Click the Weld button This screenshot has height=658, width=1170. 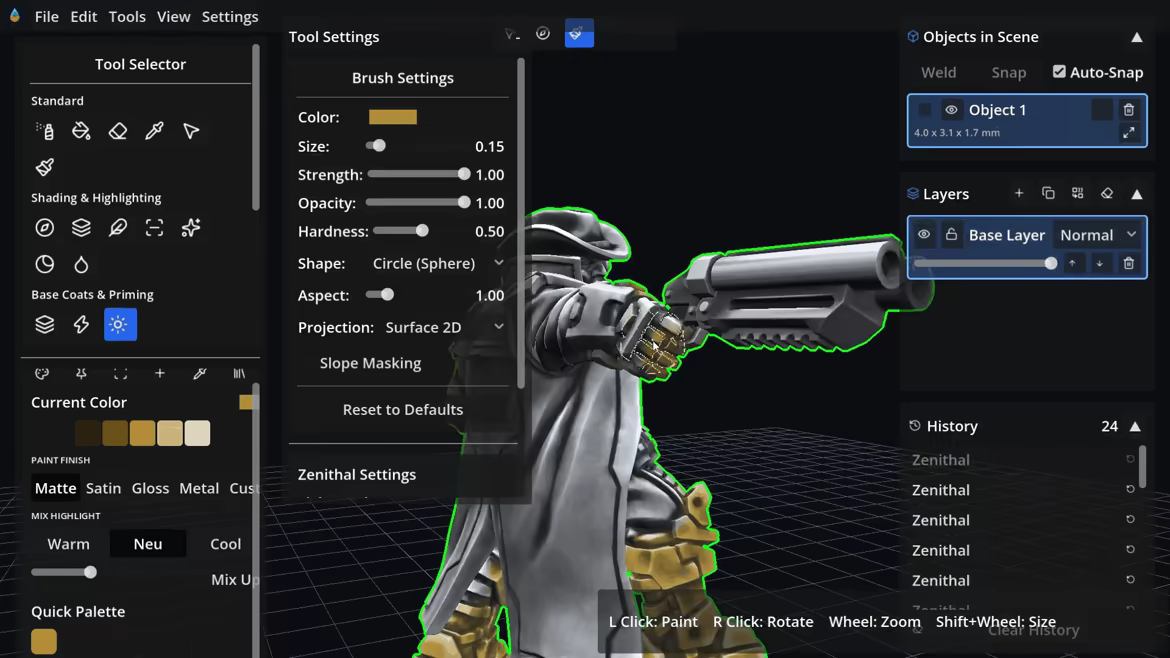(939, 72)
